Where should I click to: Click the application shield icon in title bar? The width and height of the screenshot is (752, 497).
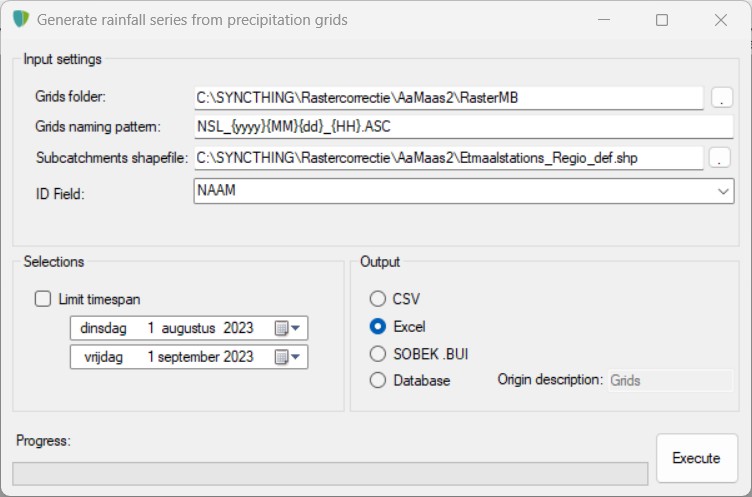point(20,20)
